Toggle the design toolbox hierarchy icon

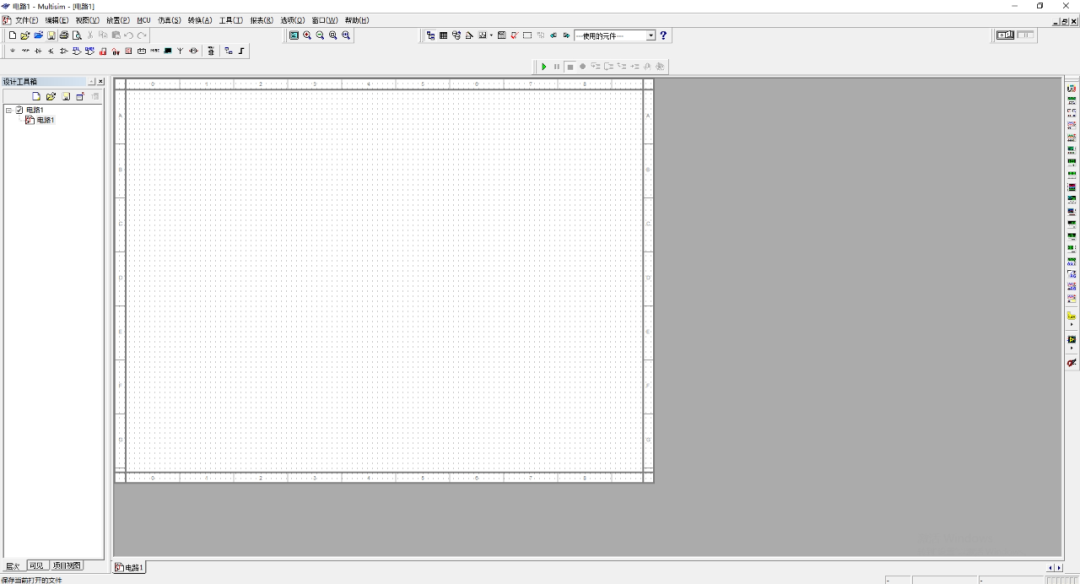(x=431, y=35)
